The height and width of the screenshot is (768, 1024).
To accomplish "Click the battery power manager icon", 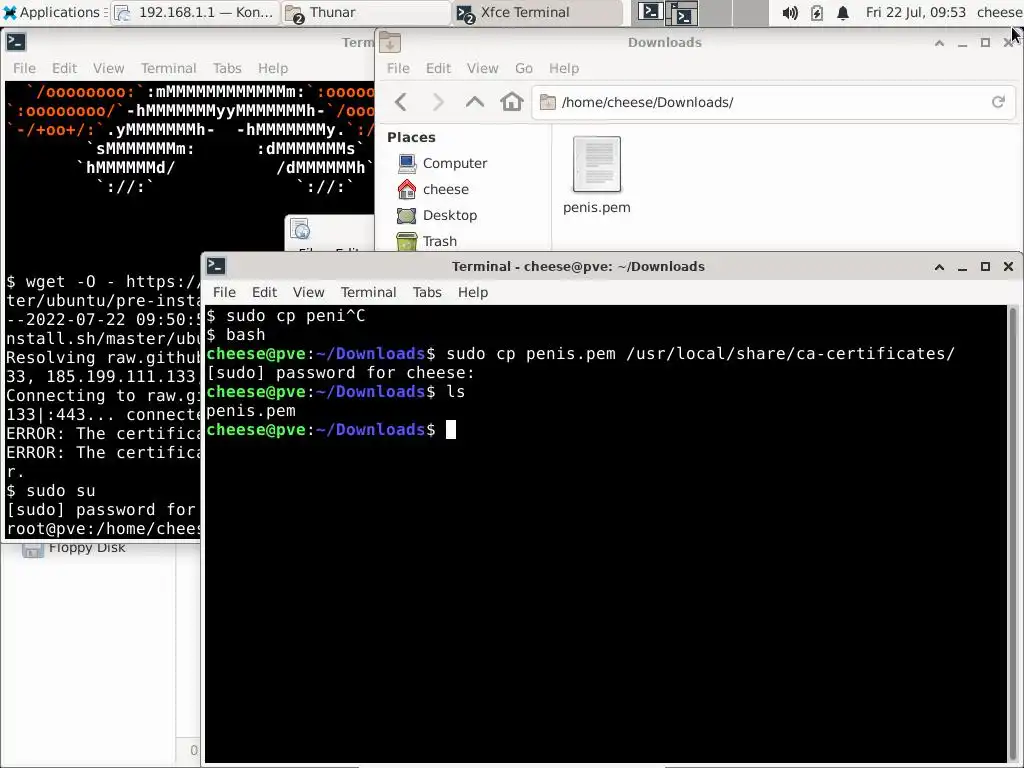I will (816, 12).
